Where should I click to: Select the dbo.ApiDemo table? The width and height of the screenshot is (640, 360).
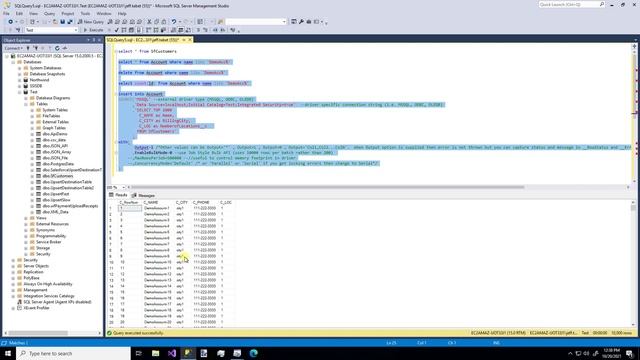click(x=55, y=134)
